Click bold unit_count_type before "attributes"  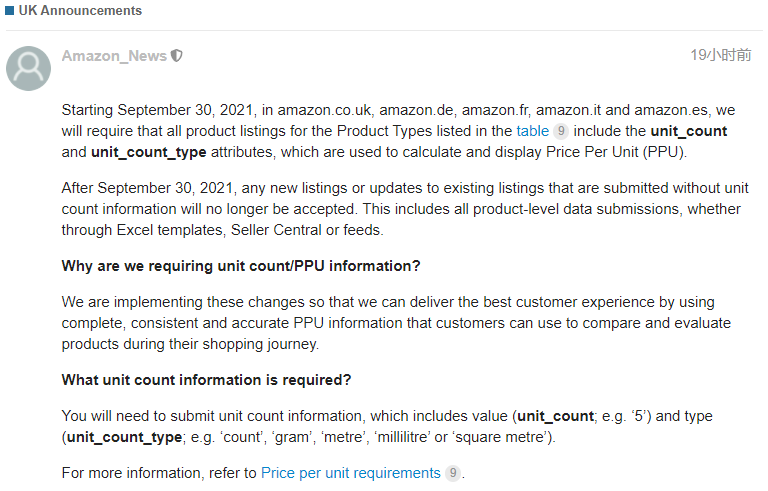pos(148,152)
